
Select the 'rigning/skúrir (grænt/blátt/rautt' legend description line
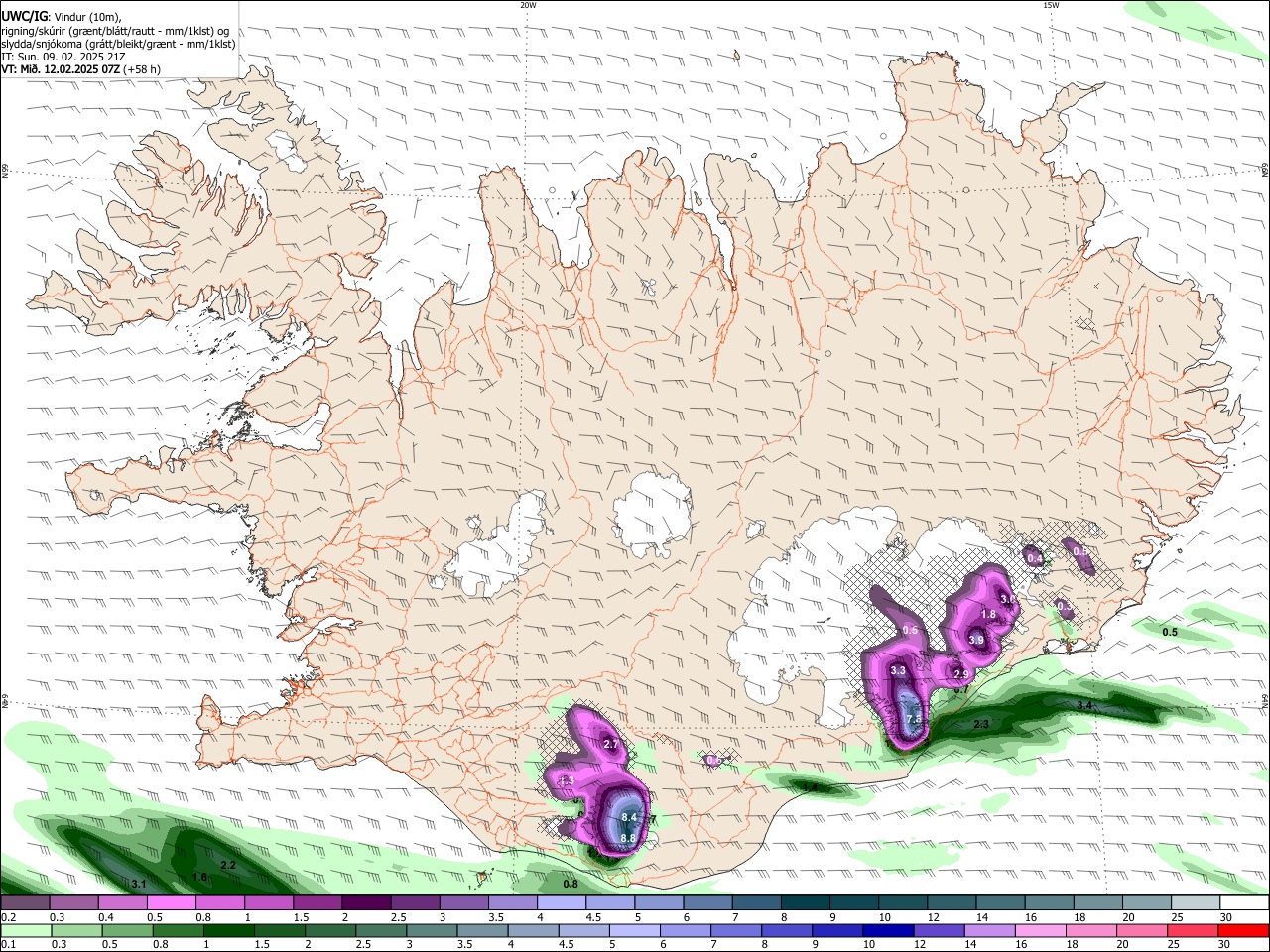[x=114, y=30]
